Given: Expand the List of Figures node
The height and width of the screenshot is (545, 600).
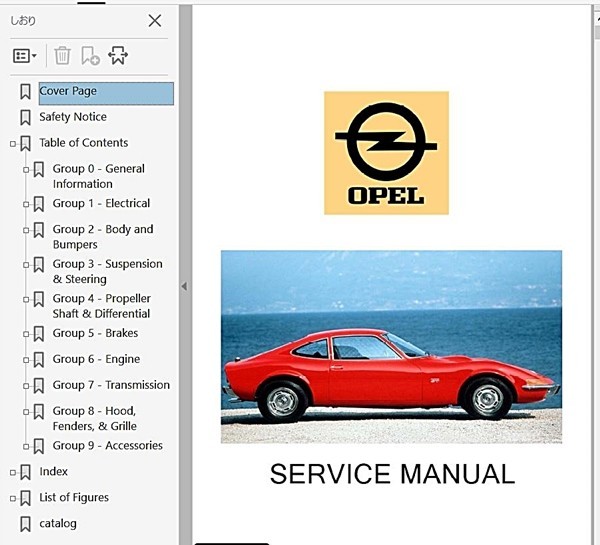Looking at the screenshot, I should [x=13, y=499].
